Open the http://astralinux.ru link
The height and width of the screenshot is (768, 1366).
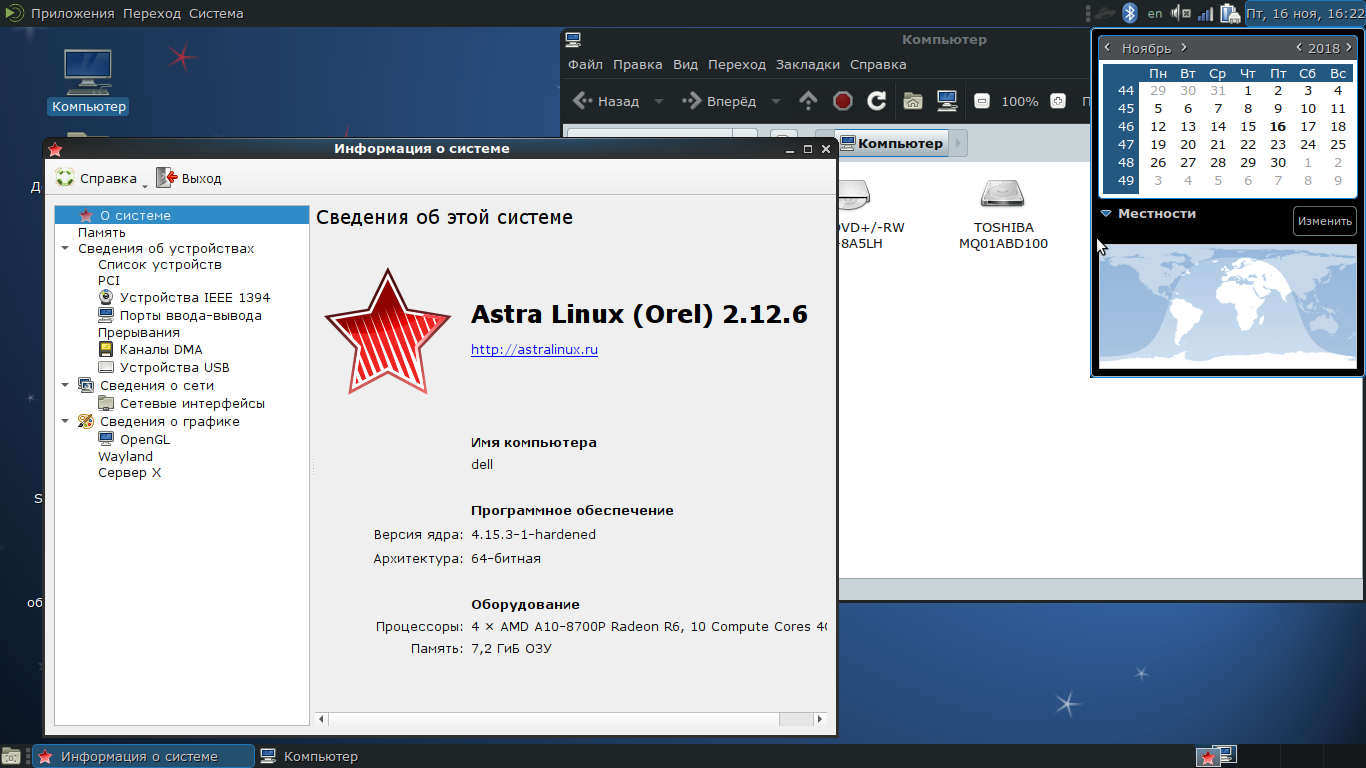(534, 349)
